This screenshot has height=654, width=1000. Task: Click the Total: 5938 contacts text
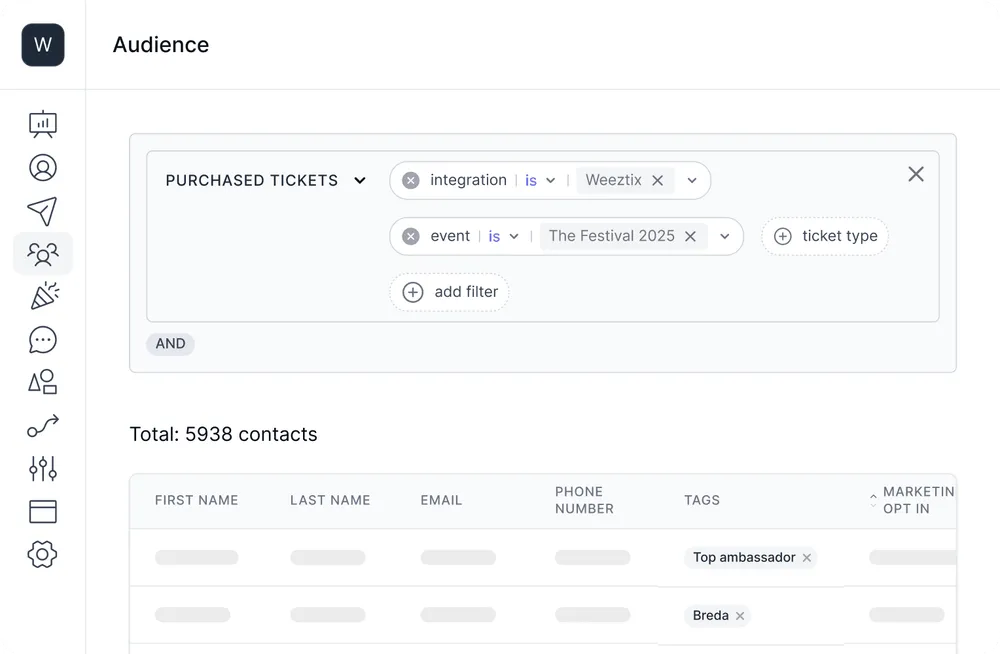[x=223, y=435]
